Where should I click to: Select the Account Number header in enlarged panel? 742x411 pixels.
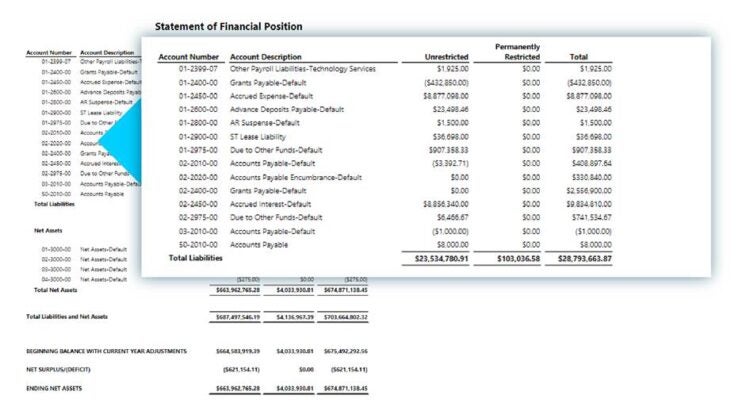[x=188, y=57]
